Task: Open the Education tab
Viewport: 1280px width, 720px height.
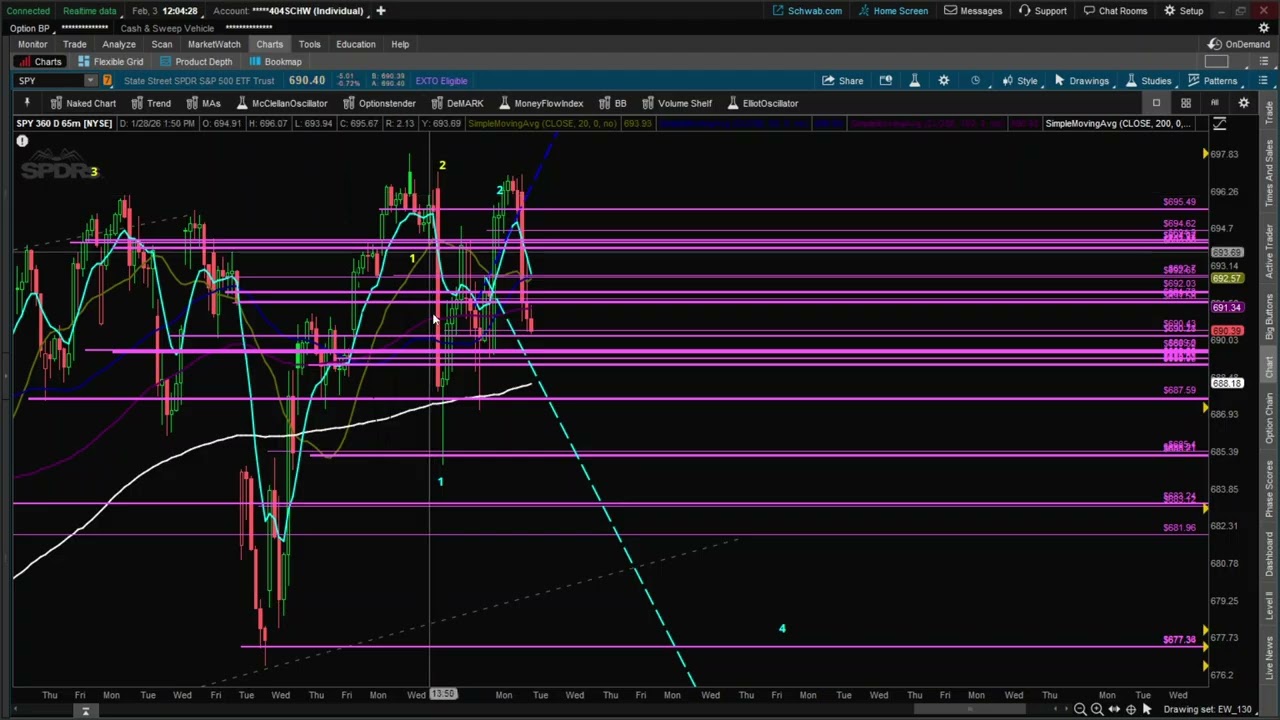Action: click(x=355, y=44)
